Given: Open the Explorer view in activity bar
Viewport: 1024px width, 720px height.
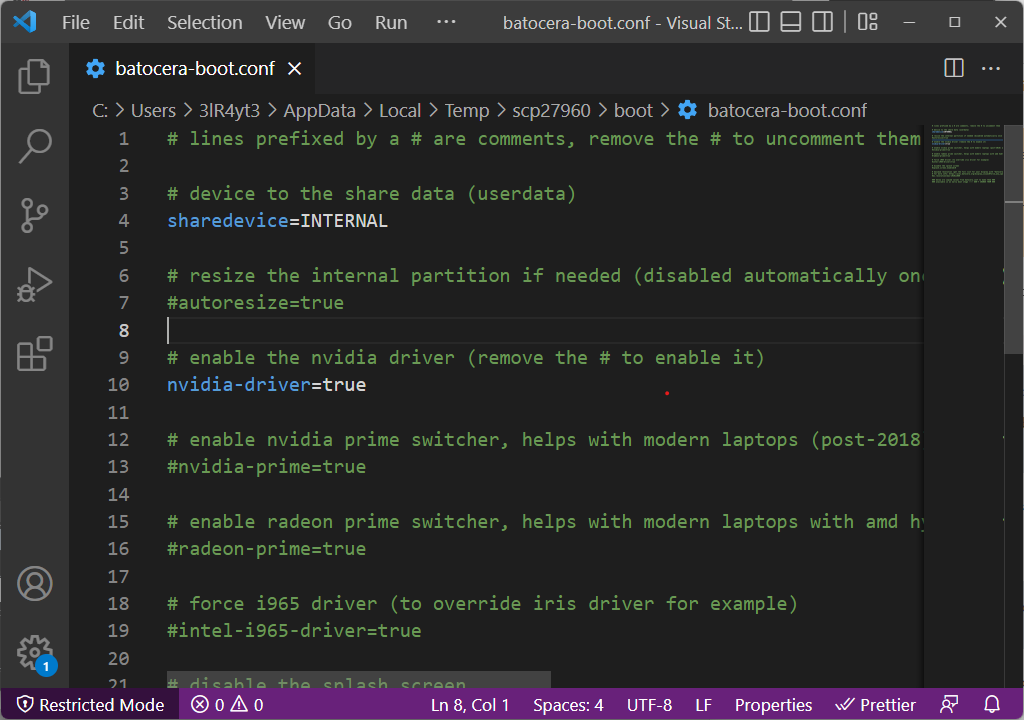Looking at the screenshot, I should coord(35,76).
